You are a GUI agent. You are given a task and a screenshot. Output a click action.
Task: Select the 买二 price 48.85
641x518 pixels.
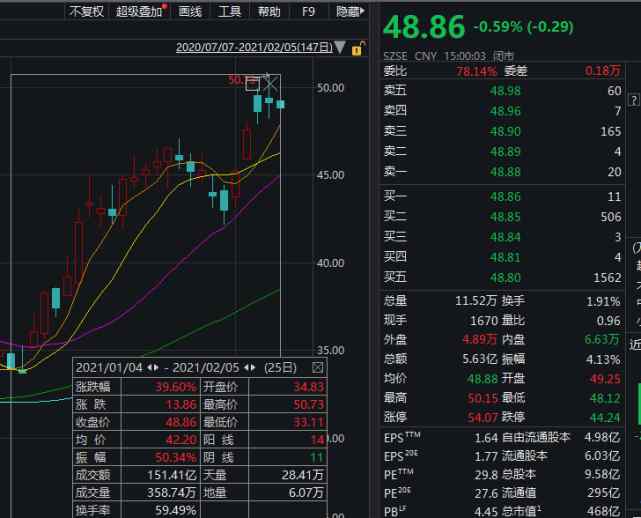pyautogui.click(x=505, y=217)
